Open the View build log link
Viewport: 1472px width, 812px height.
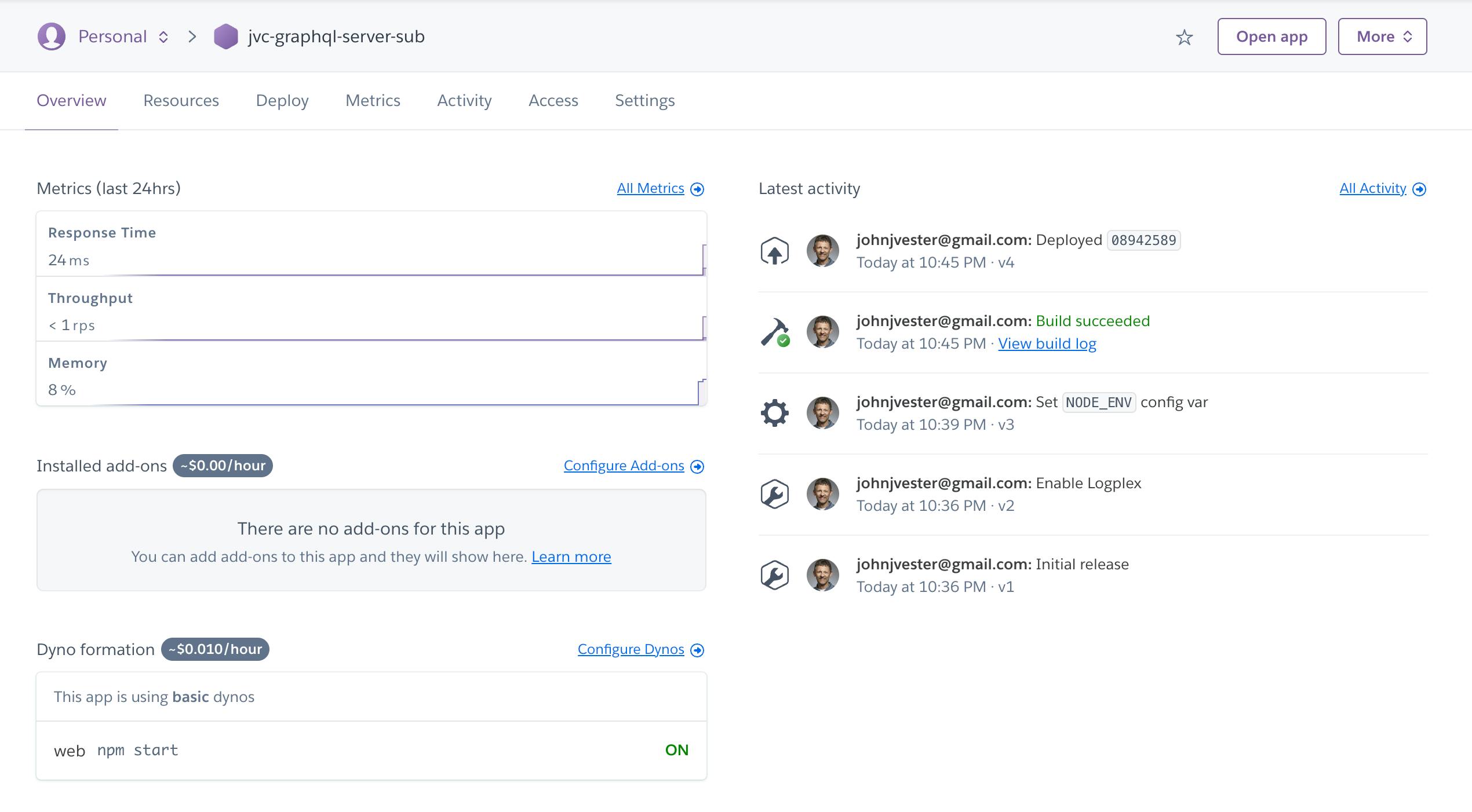pyautogui.click(x=1047, y=344)
